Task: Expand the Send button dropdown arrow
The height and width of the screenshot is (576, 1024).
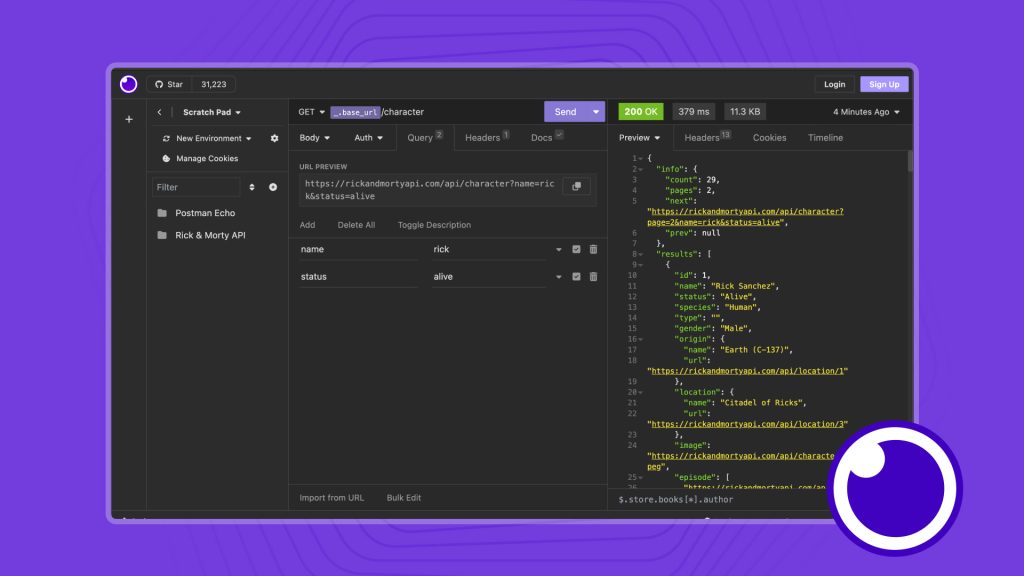Action: coord(596,112)
